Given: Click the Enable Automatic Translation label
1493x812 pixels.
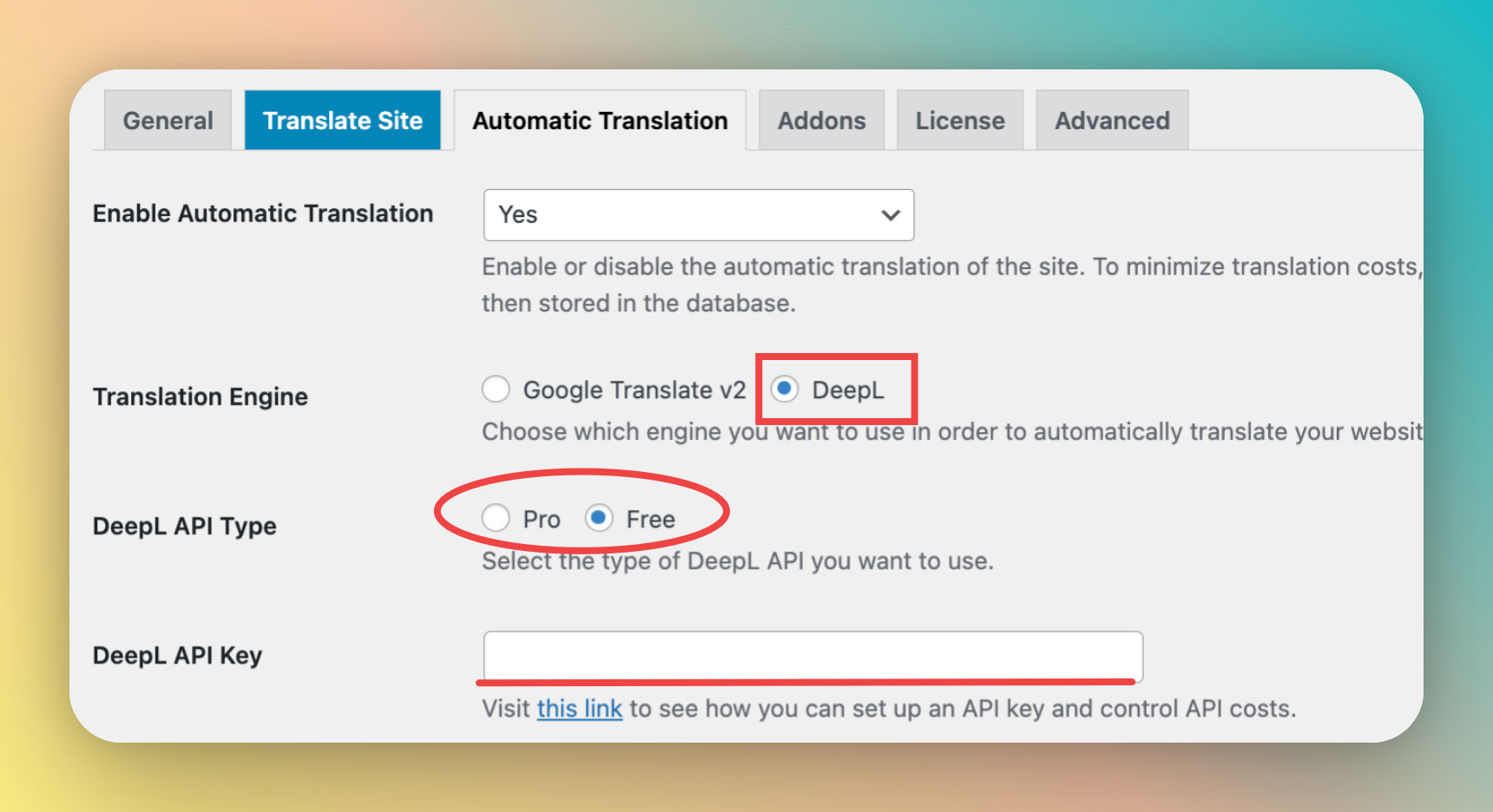Looking at the screenshot, I should tap(263, 213).
